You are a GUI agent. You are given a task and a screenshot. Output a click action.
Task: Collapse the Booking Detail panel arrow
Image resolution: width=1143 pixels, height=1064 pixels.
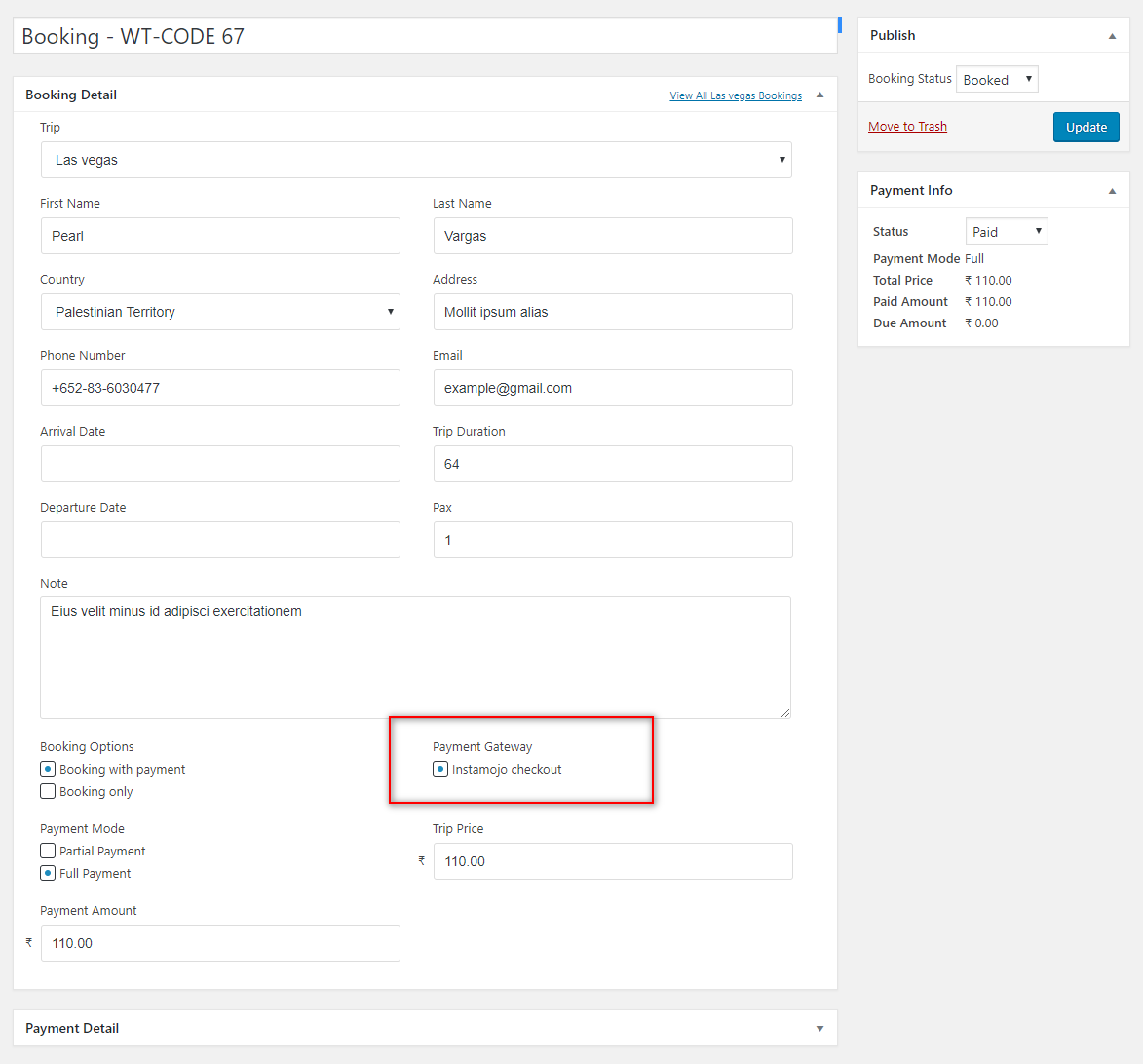(819, 95)
